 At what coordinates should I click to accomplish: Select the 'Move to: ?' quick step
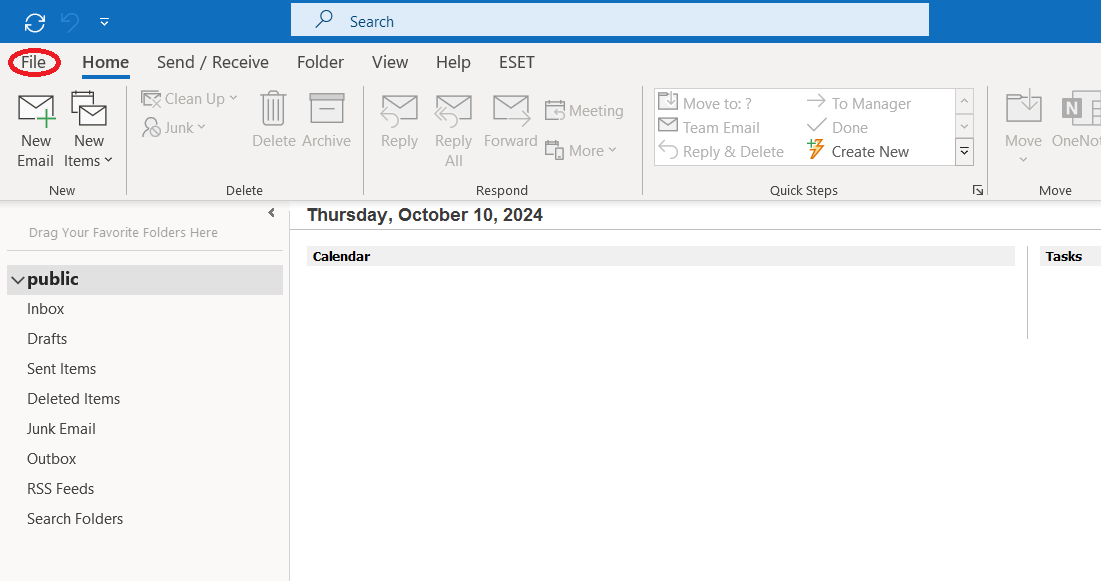tap(705, 103)
